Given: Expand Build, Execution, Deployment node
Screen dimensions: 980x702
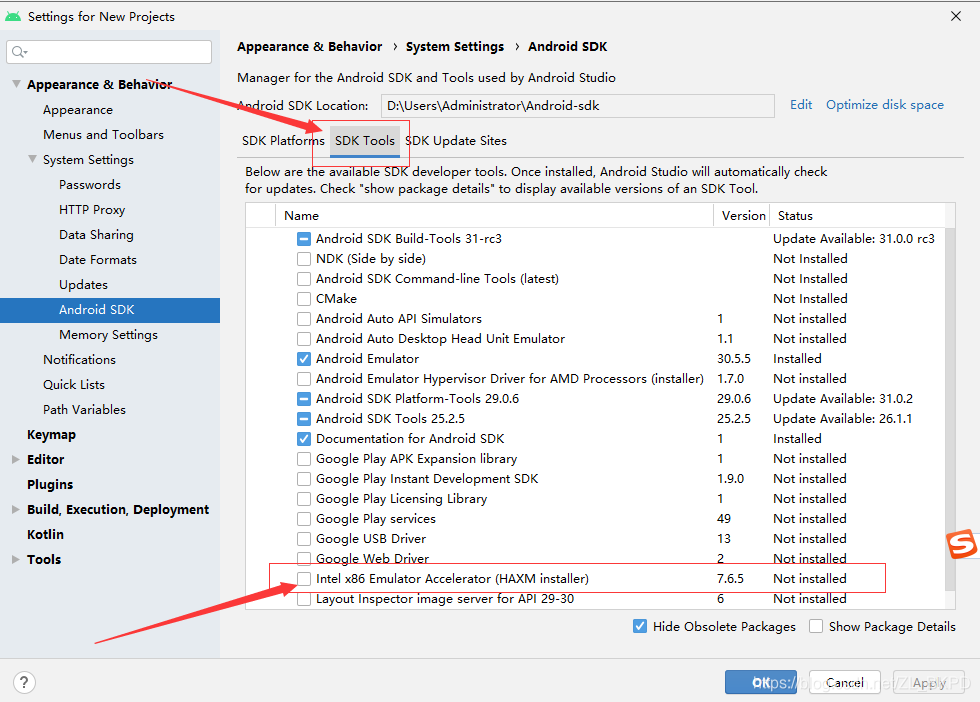Looking at the screenshot, I should click(x=16, y=509).
